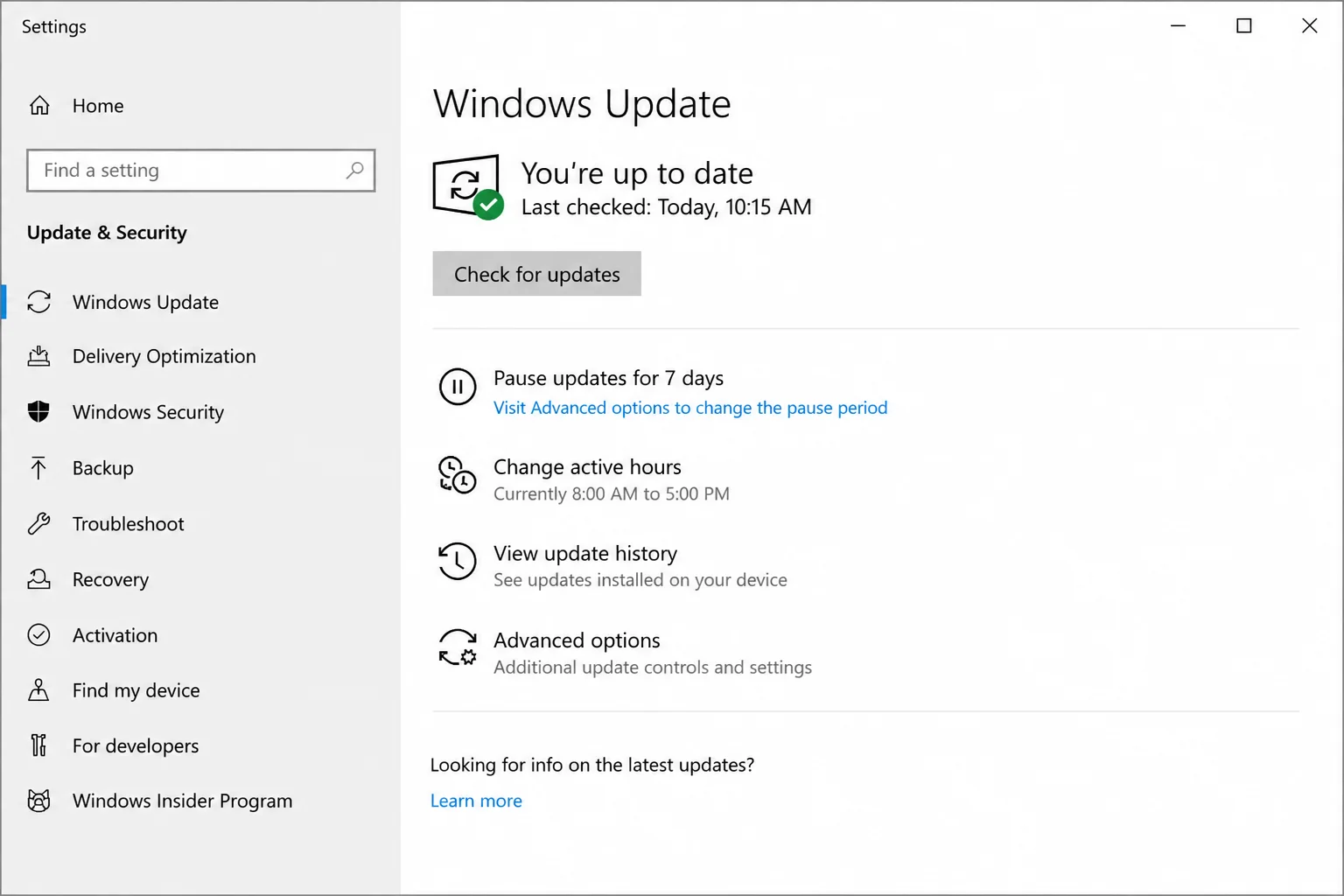Maximize the Settings window
The image size is (1344, 896).
[x=1243, y=26]
